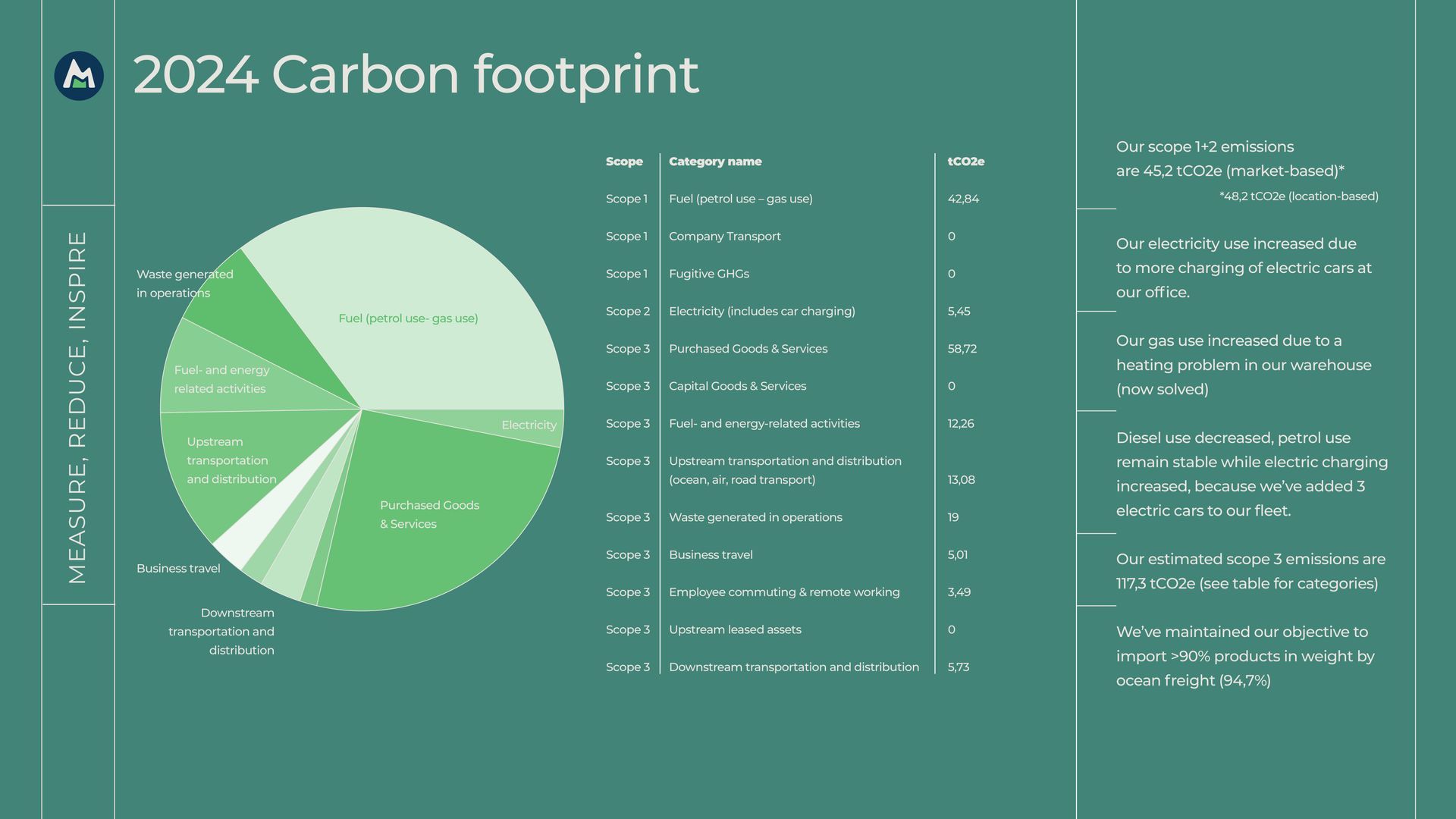Screen dimensions: 1456x819
Task: Select Electricity (includes car charging) row
Action: pos(761,312)
